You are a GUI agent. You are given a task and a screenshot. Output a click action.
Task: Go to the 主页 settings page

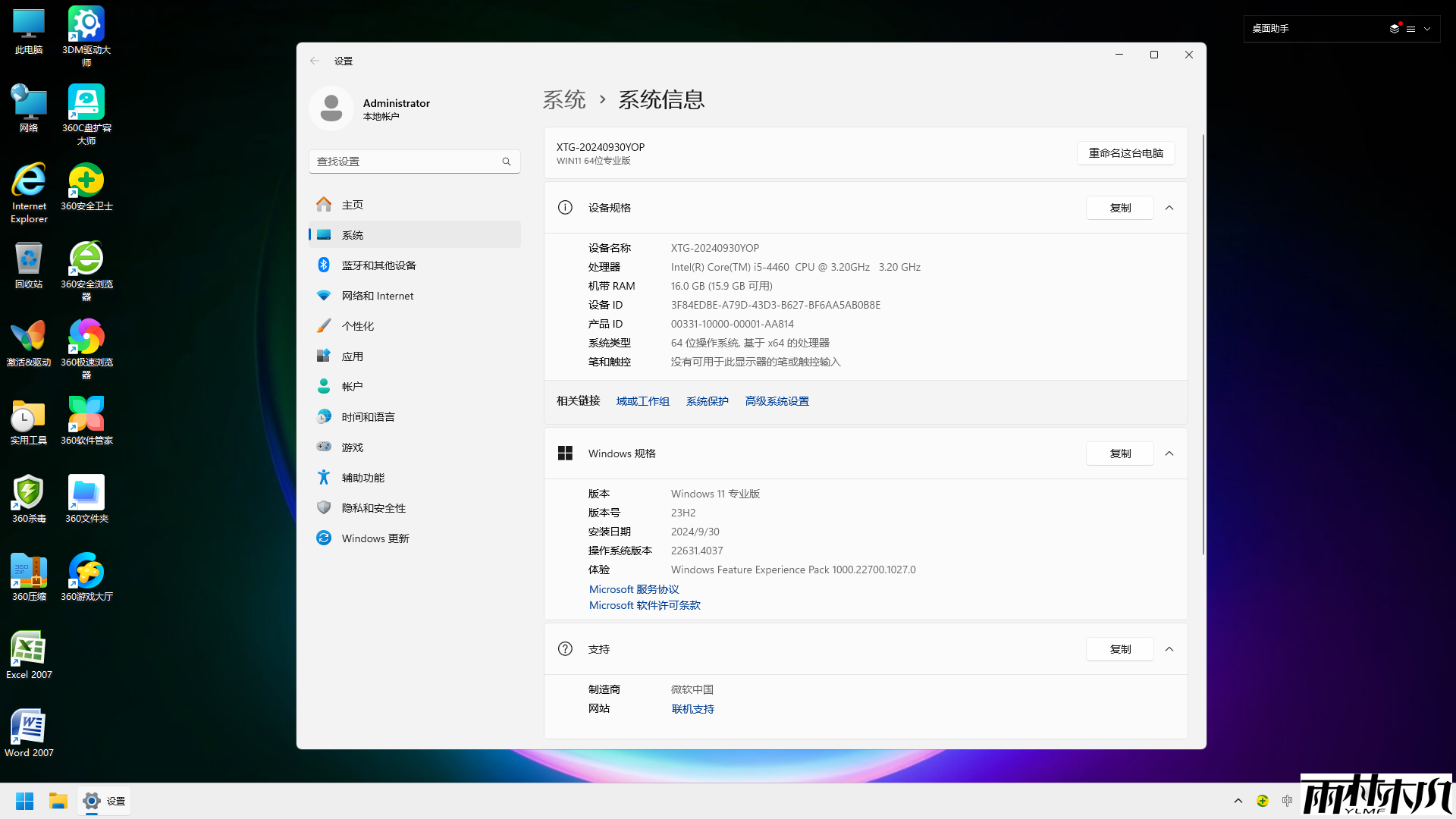tap(353, 205)
